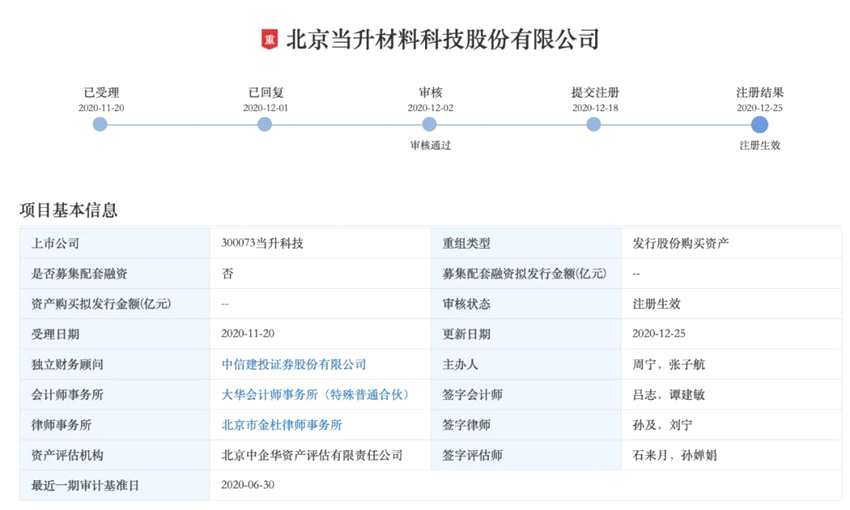Screen dimensions: 850x510
Task: Select the 审核 timeline node
Action: pyautogui.click(x=429, y=125)
